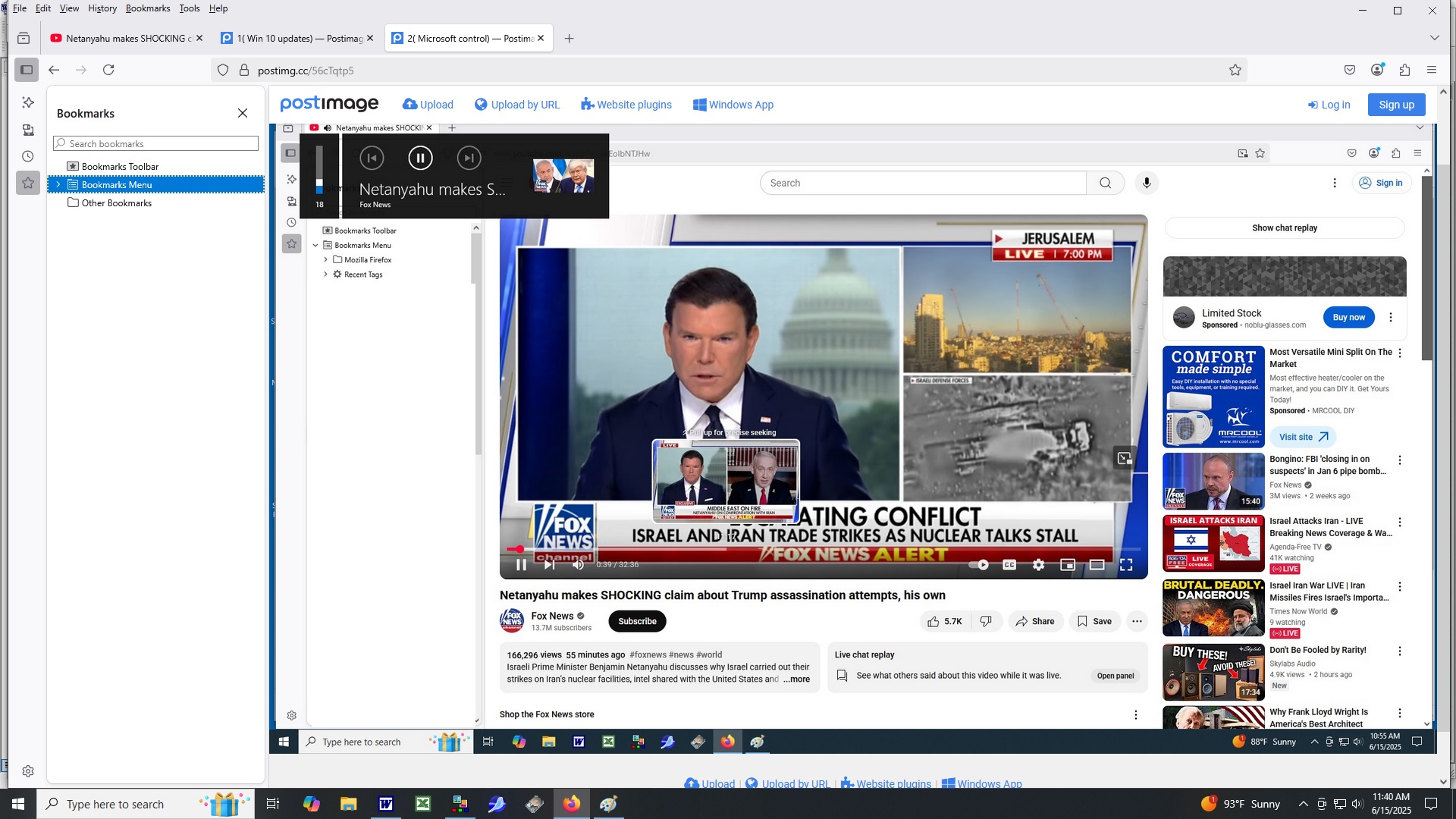Screen dimensions: 1456x819
Task: Click the forward navigation arrow
Action: 81,70
